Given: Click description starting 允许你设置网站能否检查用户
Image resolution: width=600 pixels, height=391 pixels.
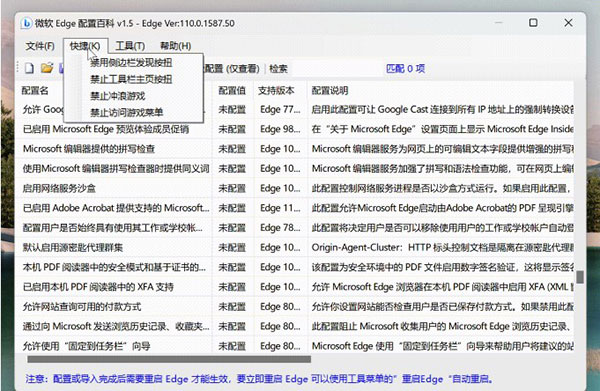Looking at the screenshot, I should tap(442, 307).
